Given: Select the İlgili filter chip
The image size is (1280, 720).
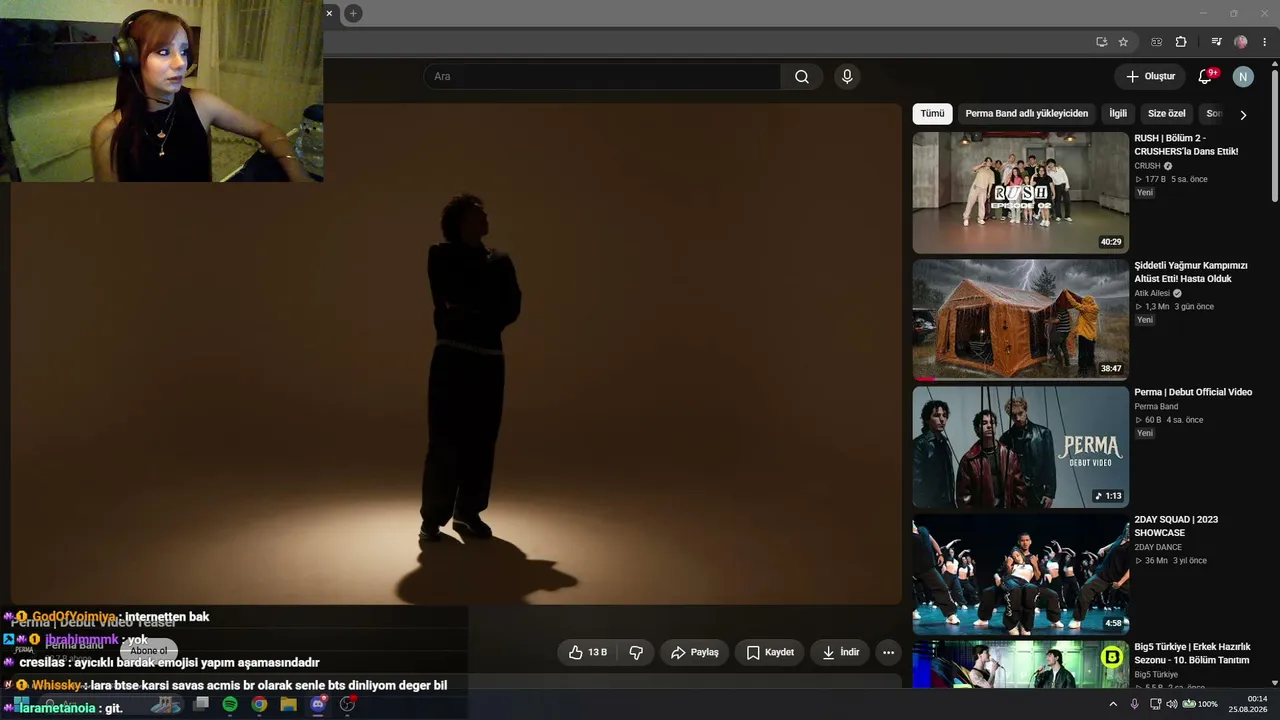Looking at the screenshot, I should [x=1118, y=114].
